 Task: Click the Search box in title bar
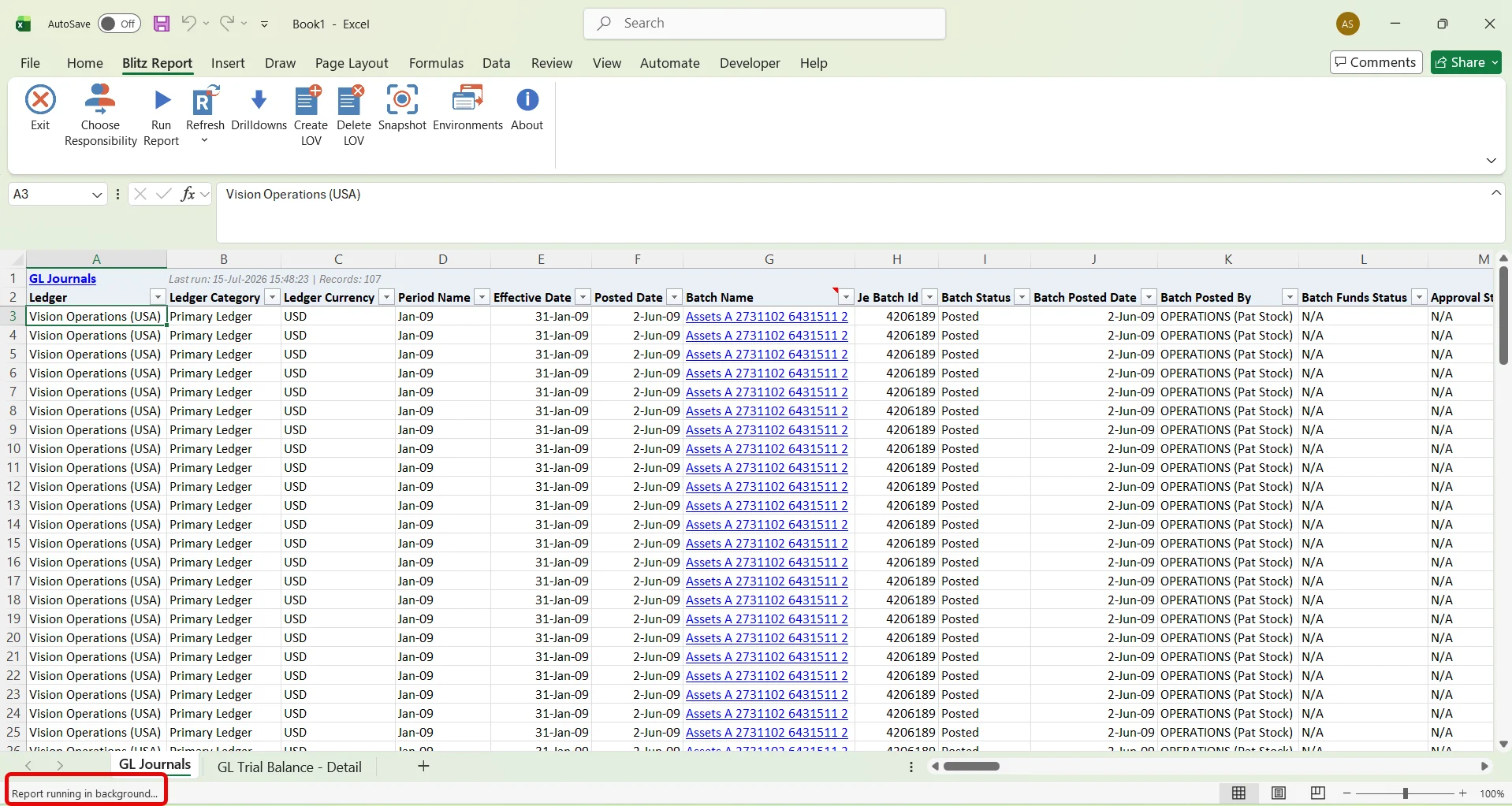[765, 24]
